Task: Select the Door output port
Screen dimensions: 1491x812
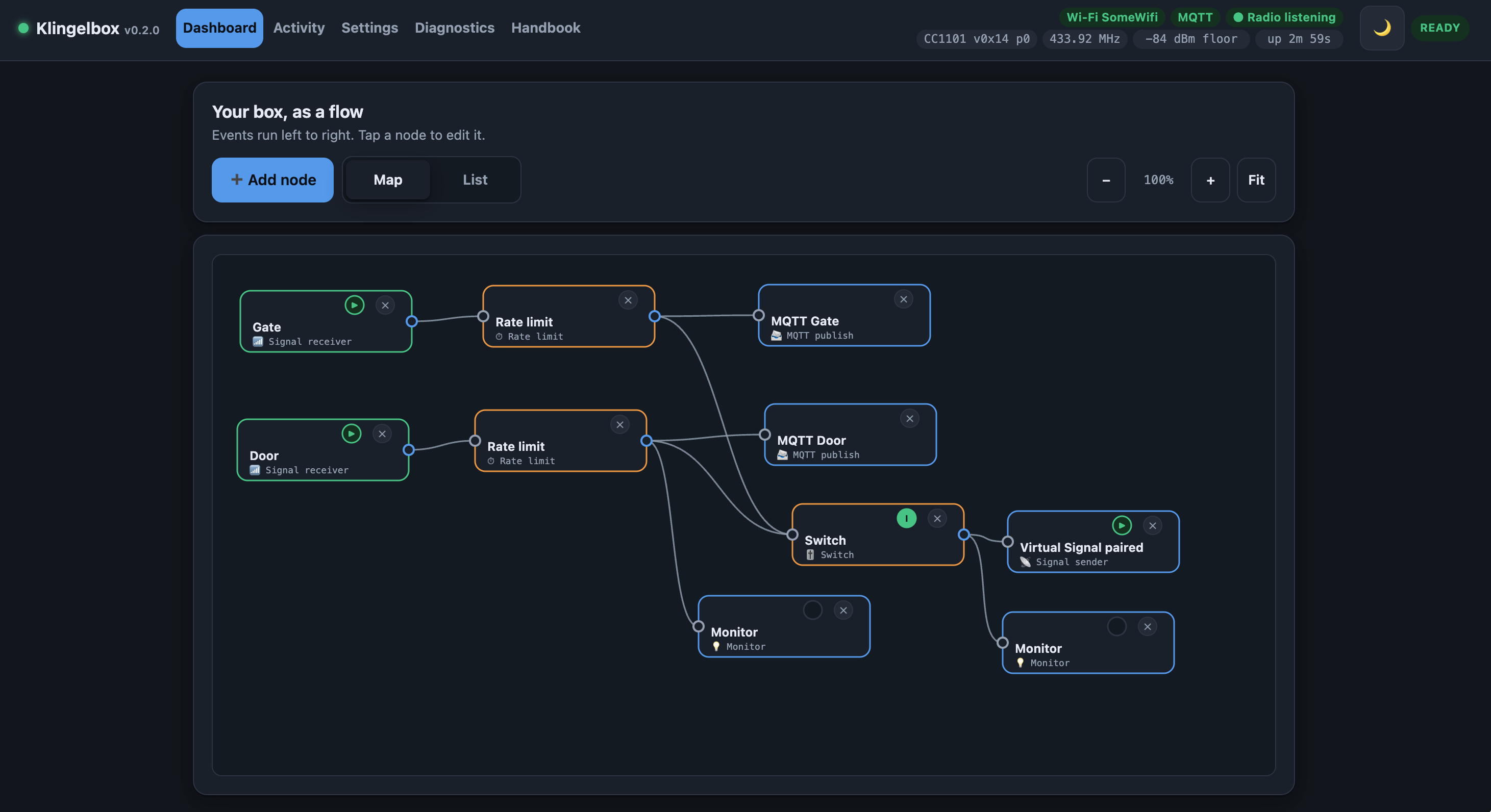Action: click(409, 450)
